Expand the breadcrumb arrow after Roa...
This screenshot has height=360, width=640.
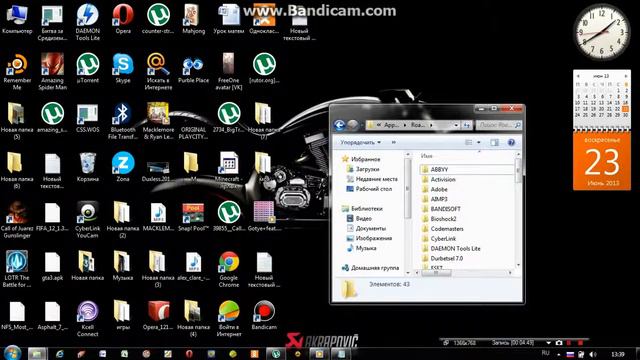[431, 125]
